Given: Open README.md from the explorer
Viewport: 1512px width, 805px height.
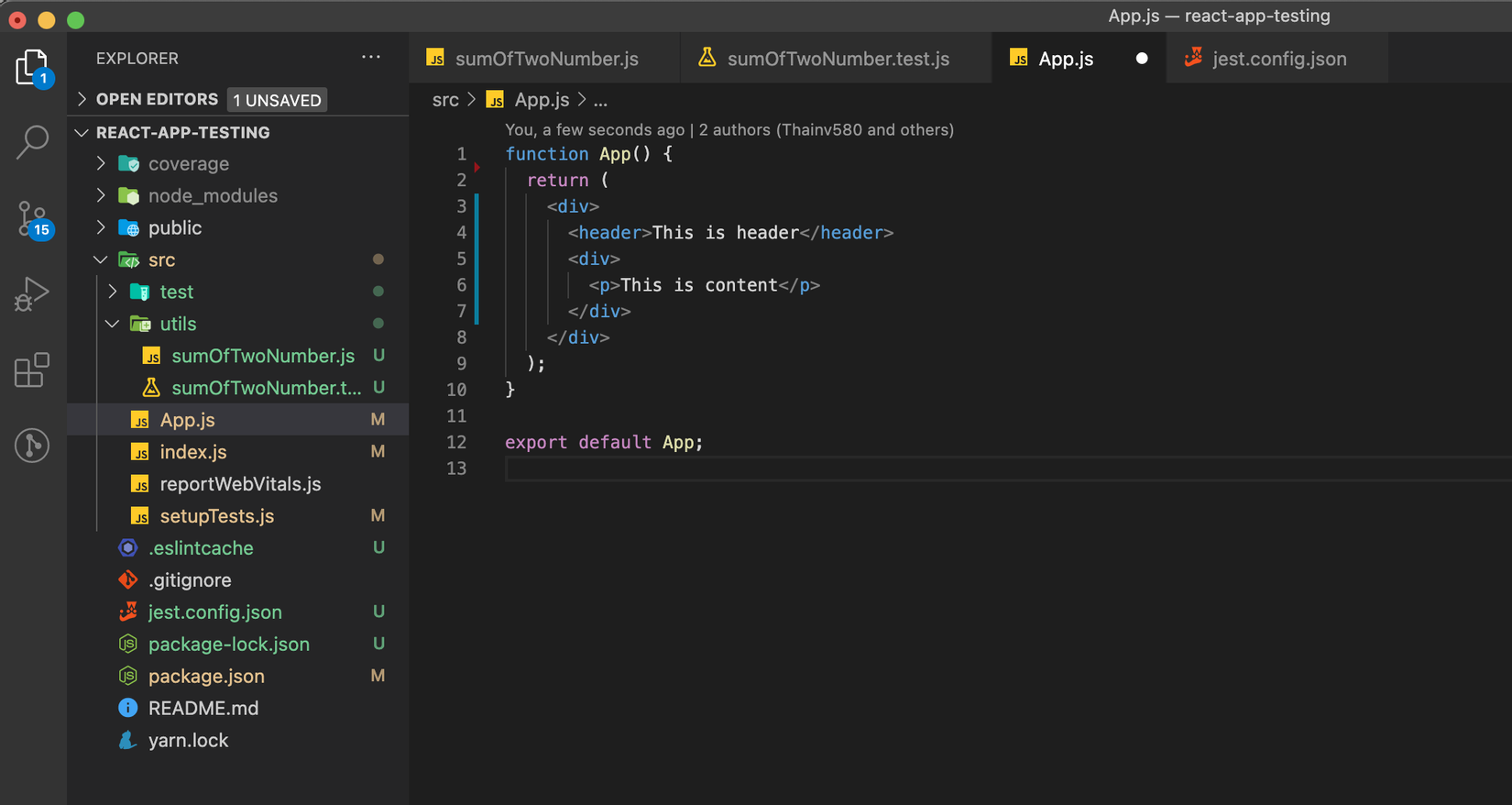Looking at the screenshot, I should (203, 709).
